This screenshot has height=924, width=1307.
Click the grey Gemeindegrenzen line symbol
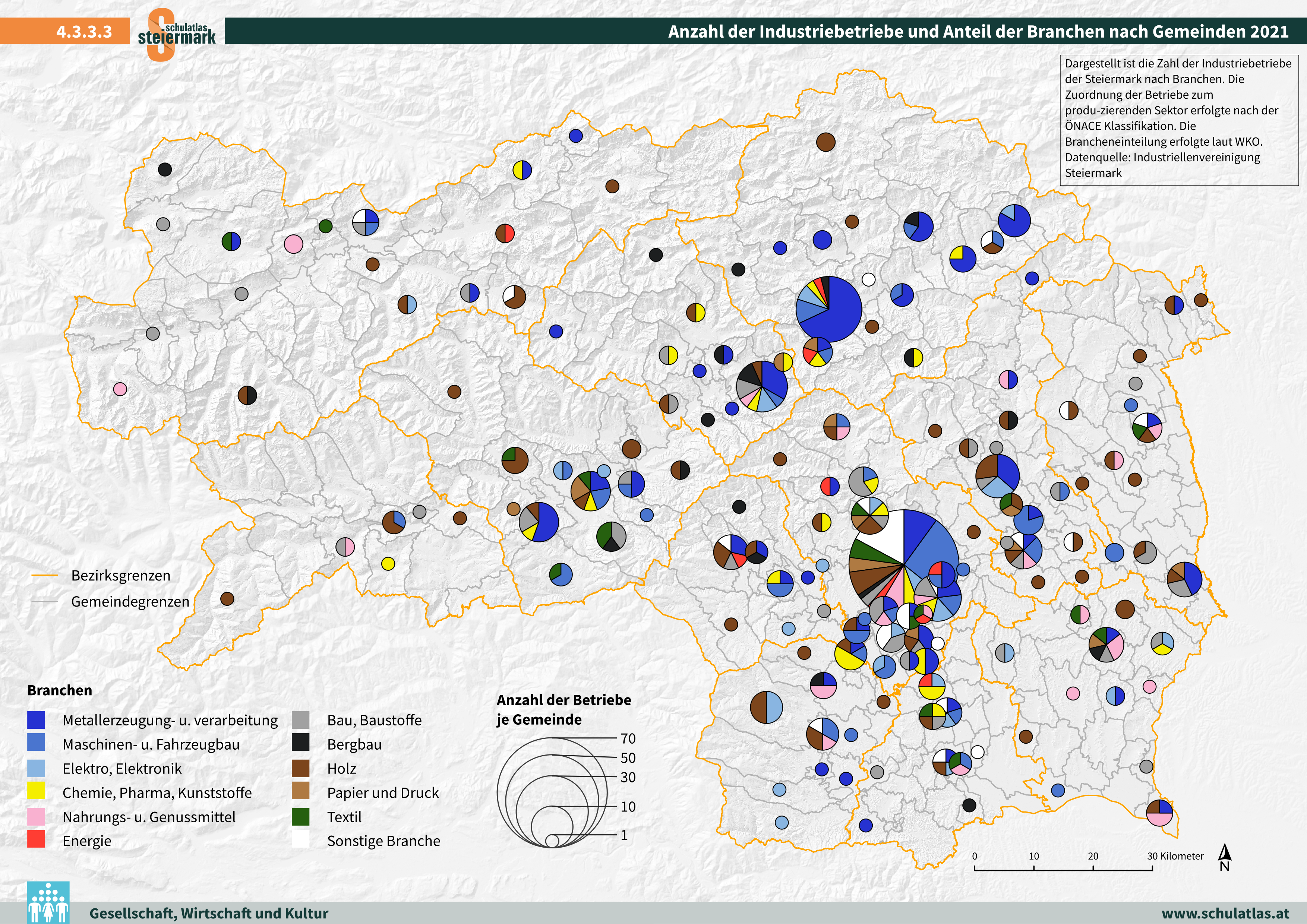tap(44, 601)
